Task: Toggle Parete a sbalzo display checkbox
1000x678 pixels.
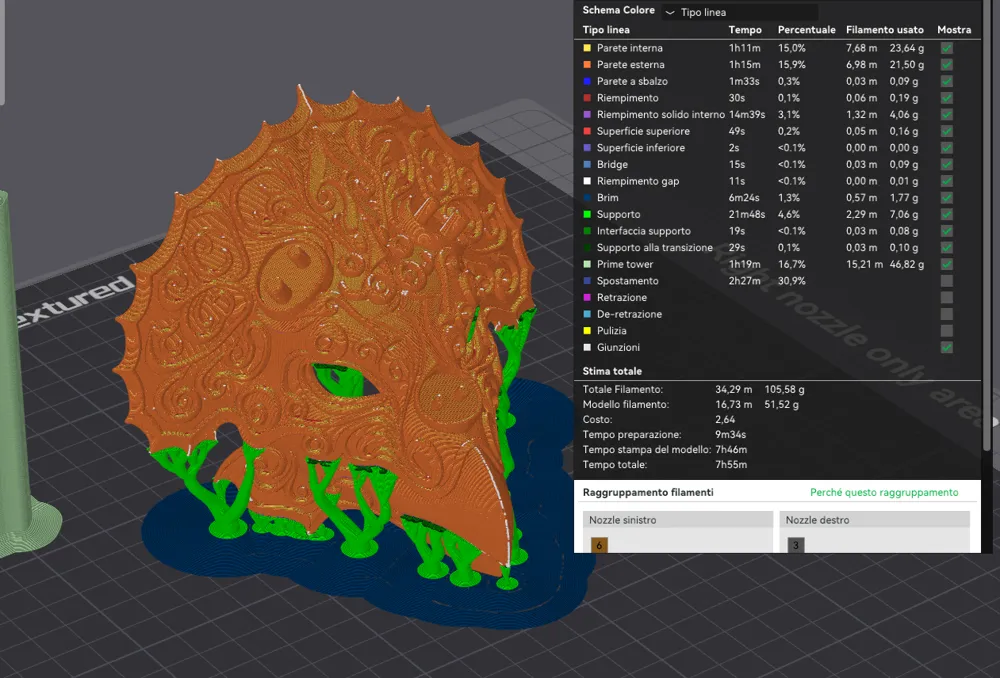Action: pyautogui.click(x=946, y=81)
